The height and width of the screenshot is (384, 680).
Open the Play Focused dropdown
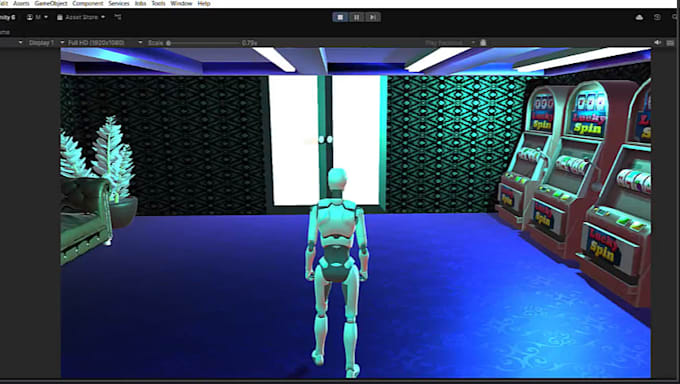450,43
